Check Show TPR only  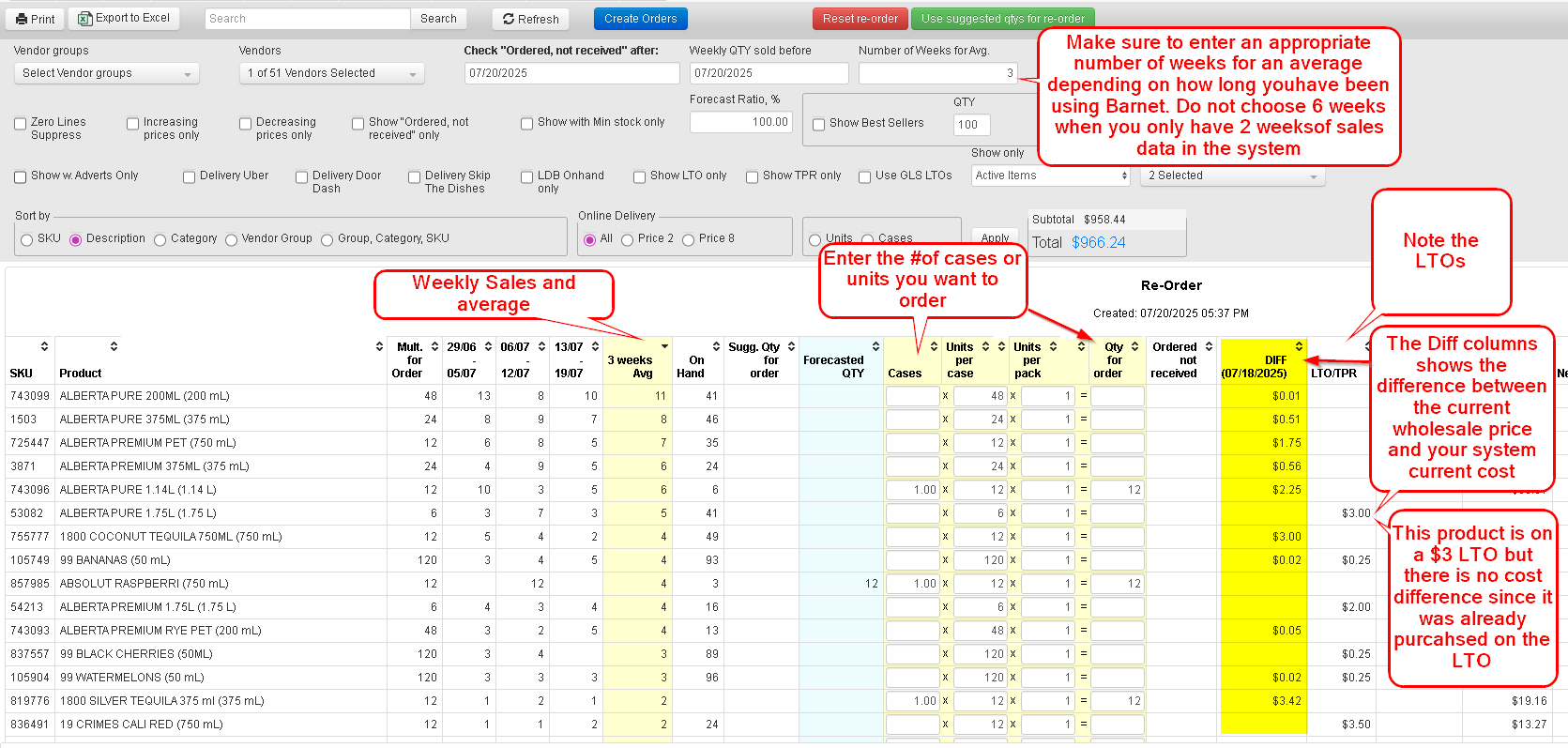pos(752,176)
